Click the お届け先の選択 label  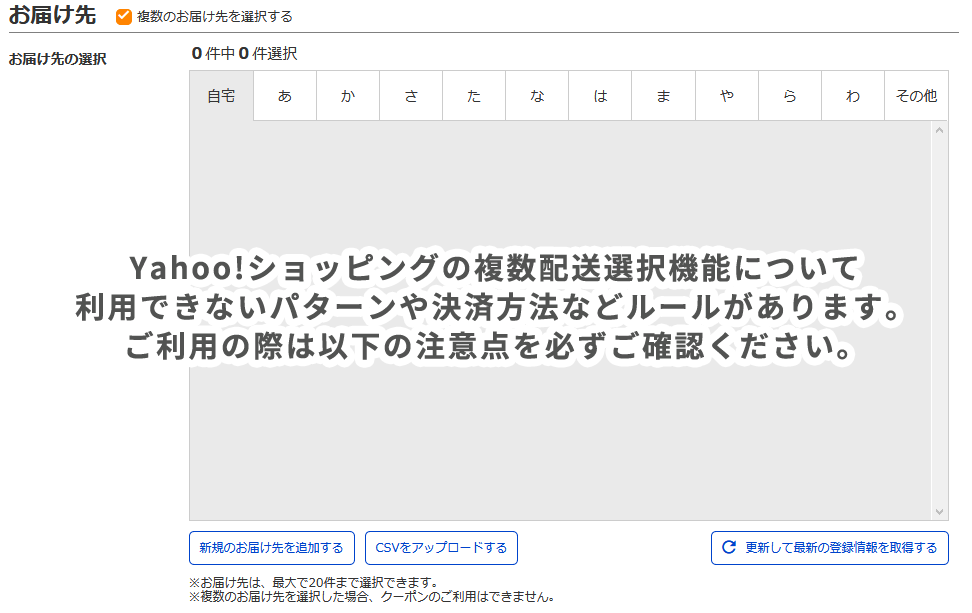click(x=58, y=59)
